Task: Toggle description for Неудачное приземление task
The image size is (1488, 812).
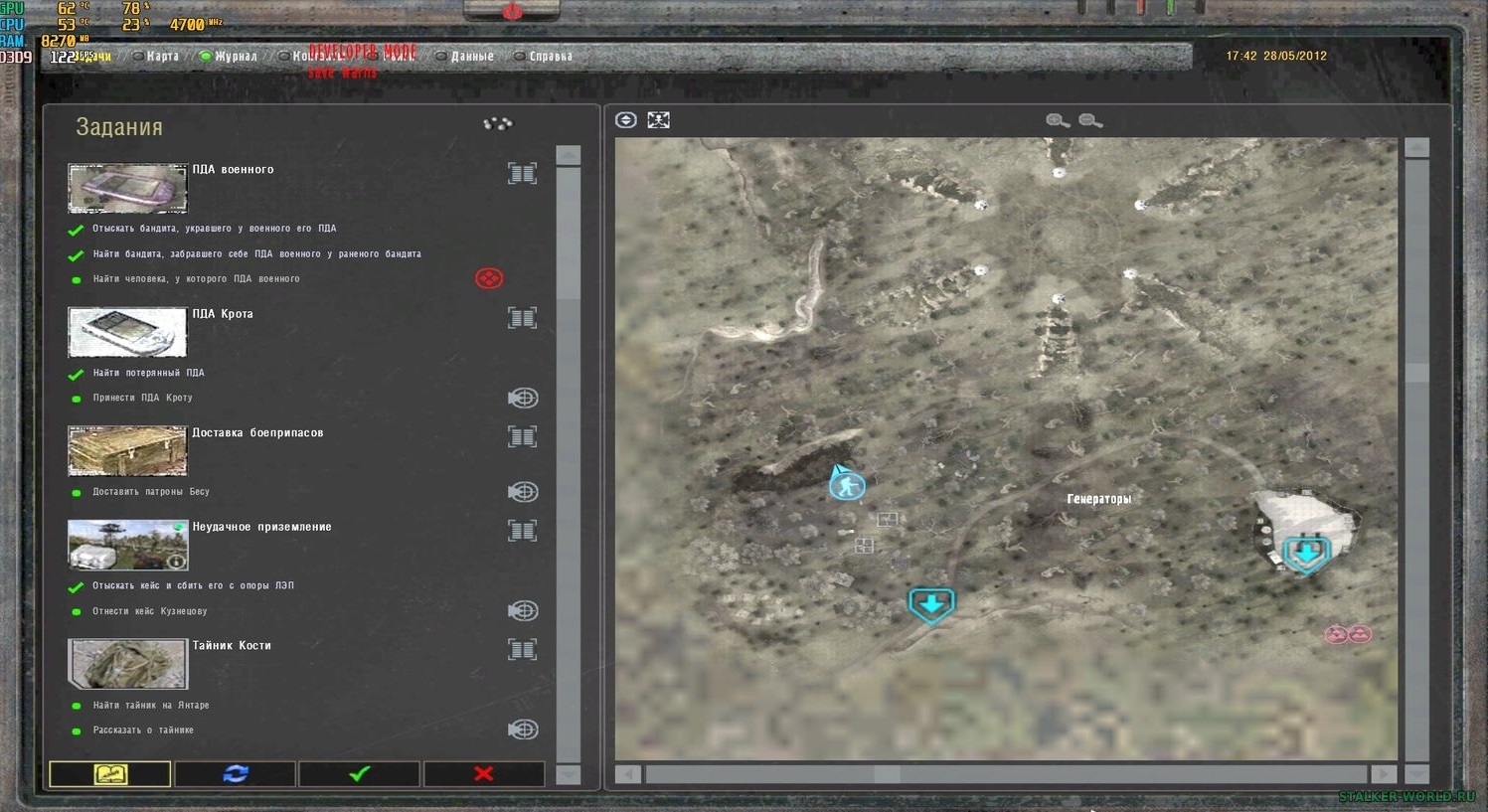Action: click(x=523, y=531)
